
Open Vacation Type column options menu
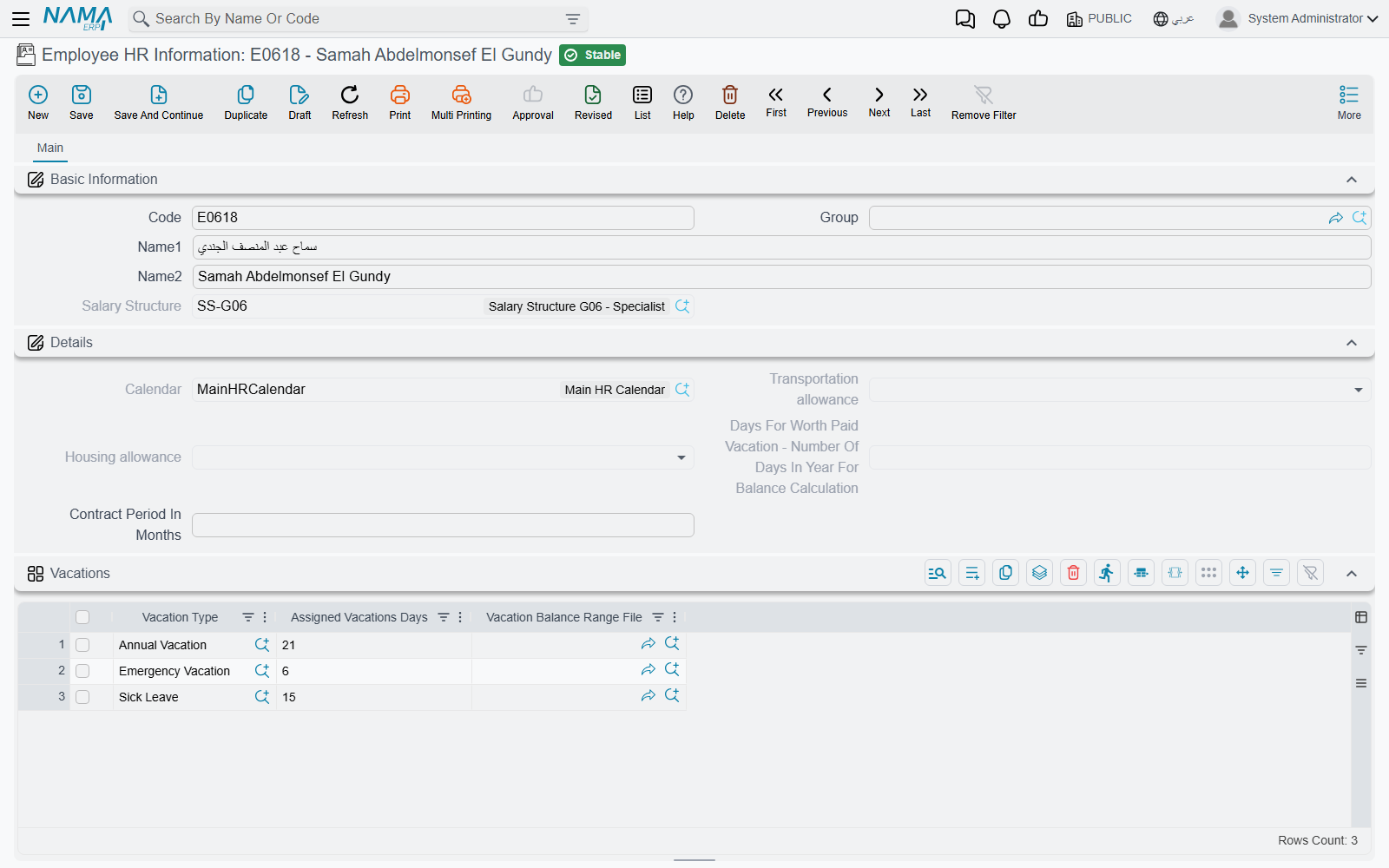point(265,617)
